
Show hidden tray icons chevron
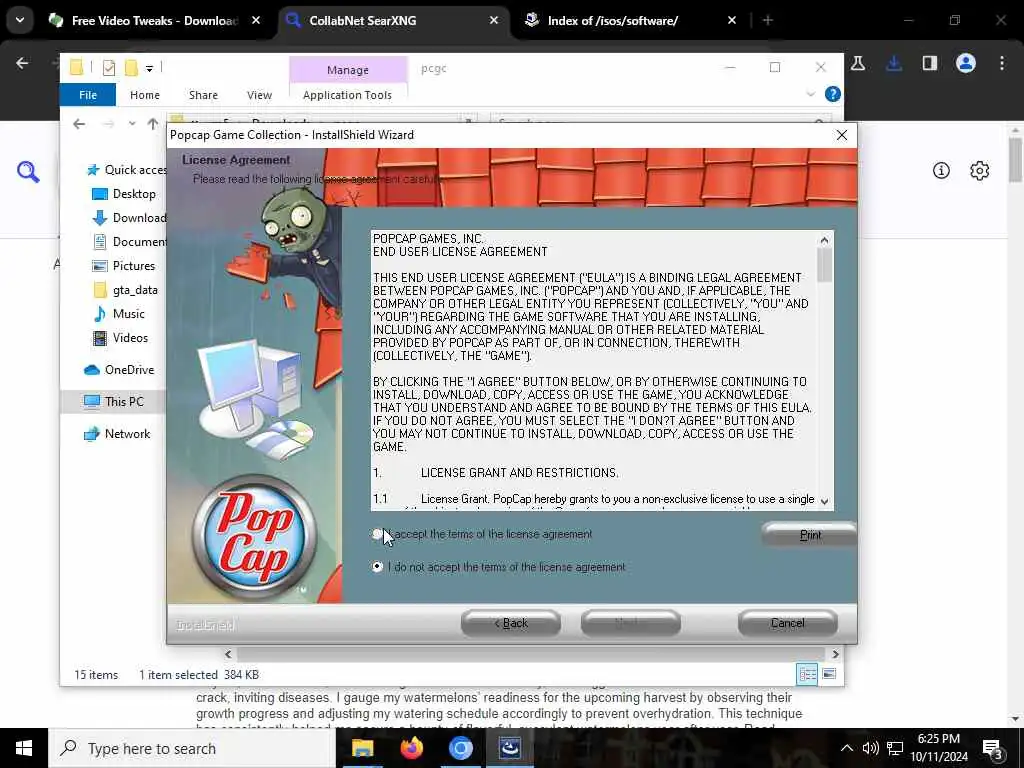click(846, 748)
